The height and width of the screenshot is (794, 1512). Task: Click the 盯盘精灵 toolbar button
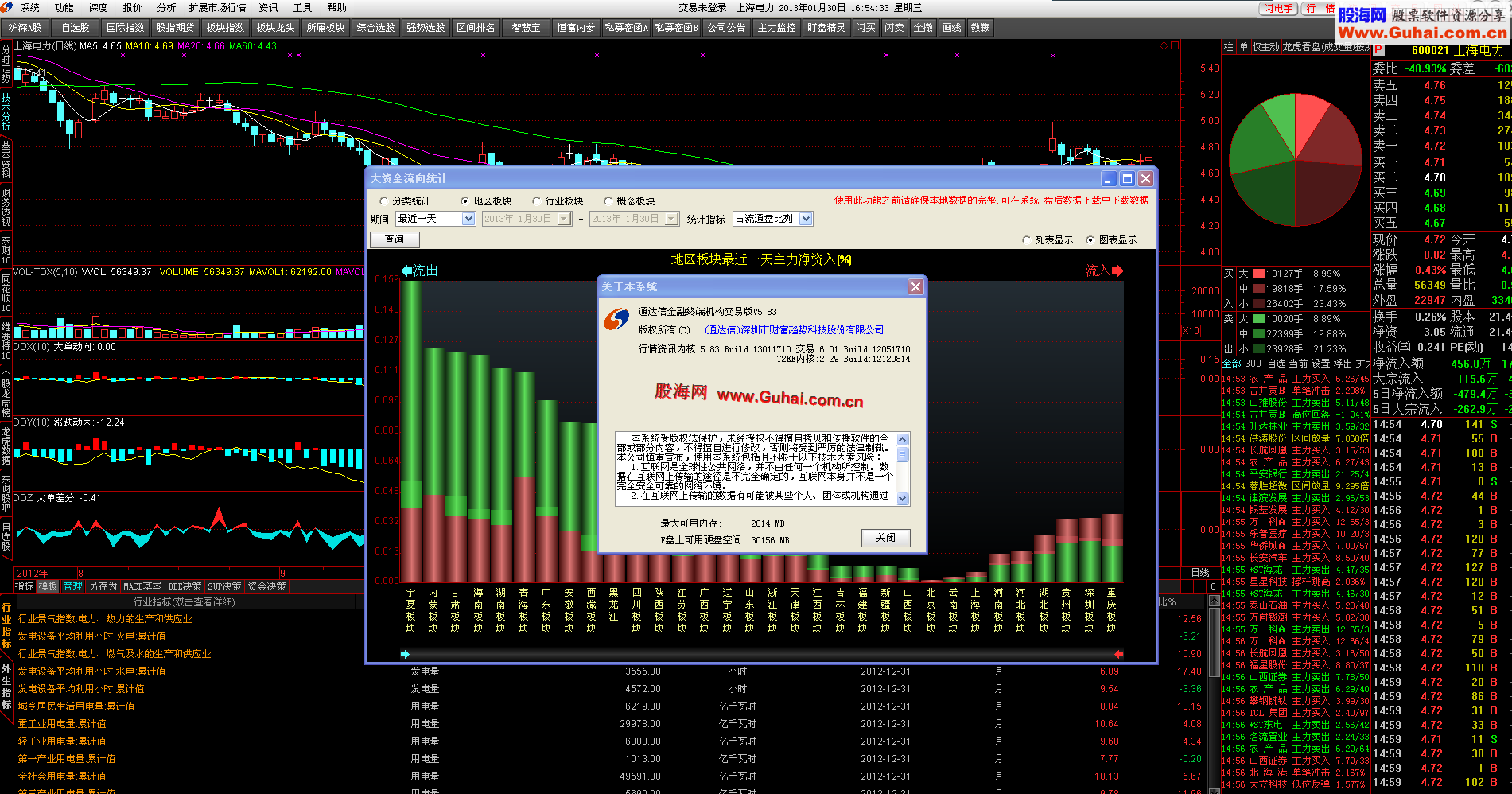pyautogui.click(x=826, y=28)
